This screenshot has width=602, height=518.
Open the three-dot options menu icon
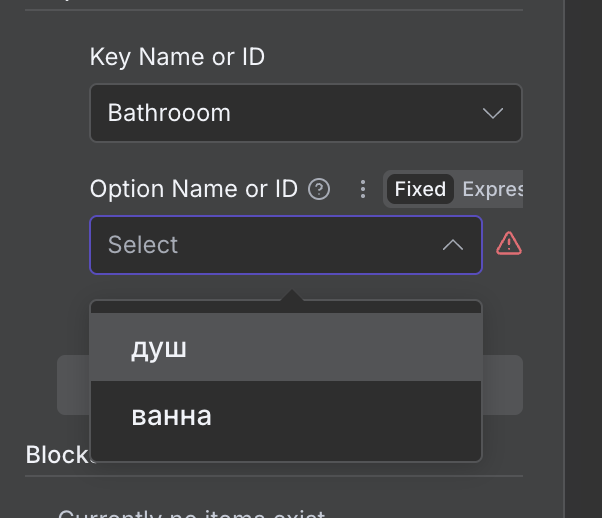(x=363, y=189)
